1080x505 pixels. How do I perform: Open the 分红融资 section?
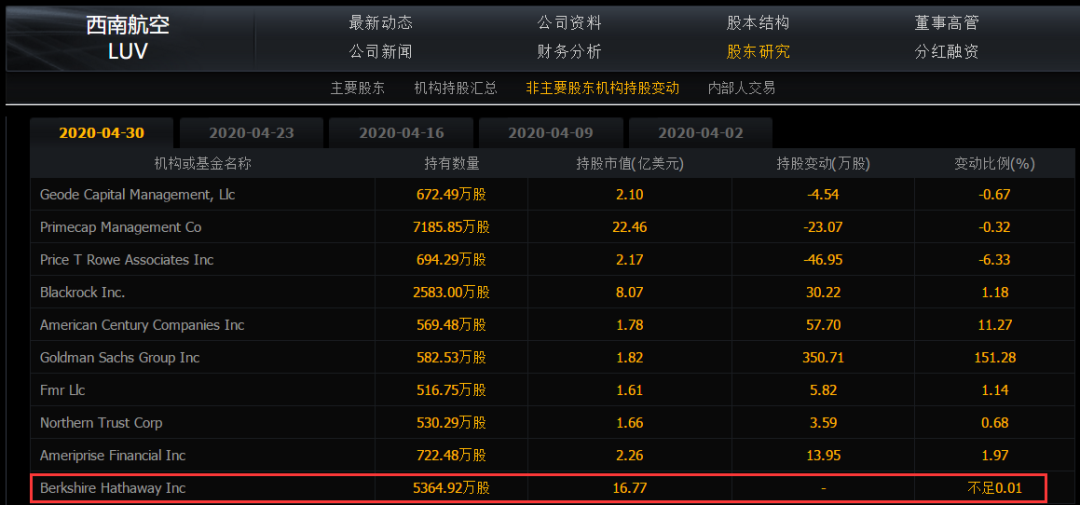pyautogui.click(x=946, y=51)
